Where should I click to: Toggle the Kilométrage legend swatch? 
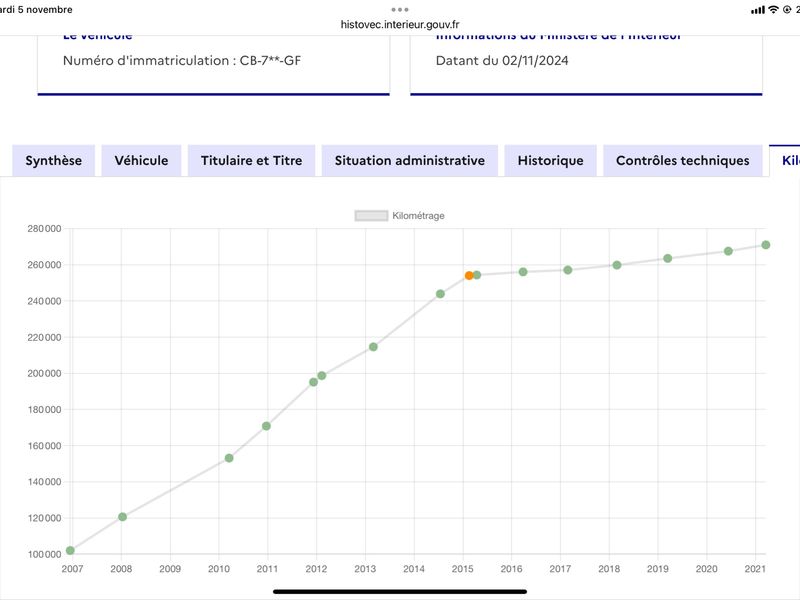click(x=371, y=216)
